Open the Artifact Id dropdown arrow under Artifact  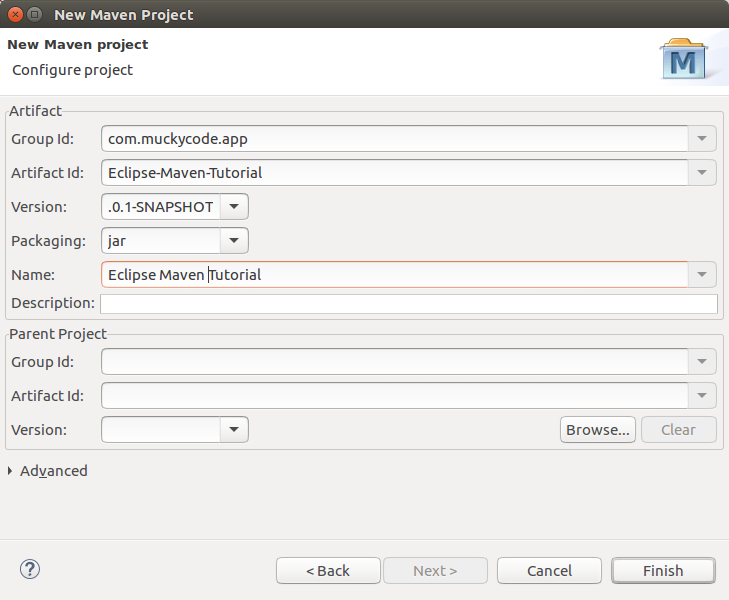(x=702, y=172)
